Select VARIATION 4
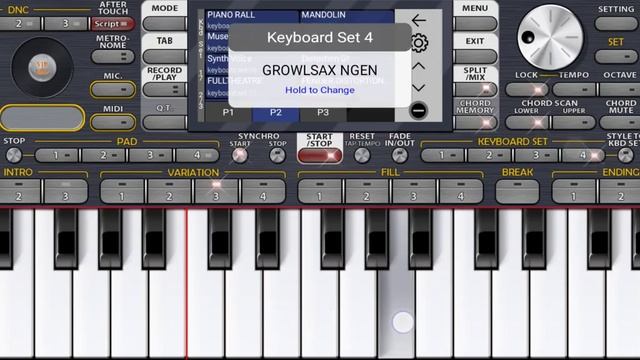This screenshot has height=360, width=640. 263,191
